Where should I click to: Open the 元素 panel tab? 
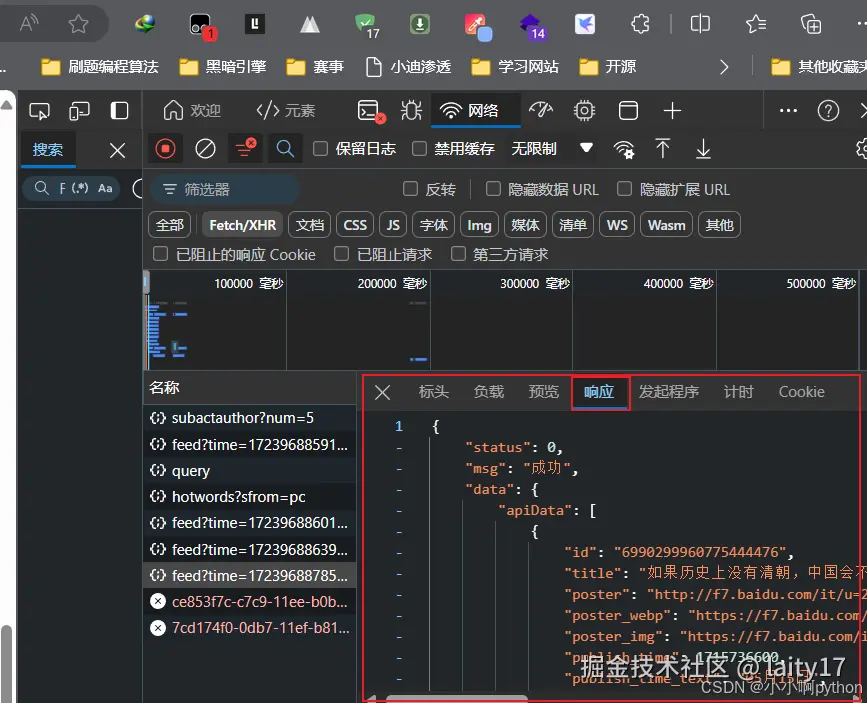point(286,110)
